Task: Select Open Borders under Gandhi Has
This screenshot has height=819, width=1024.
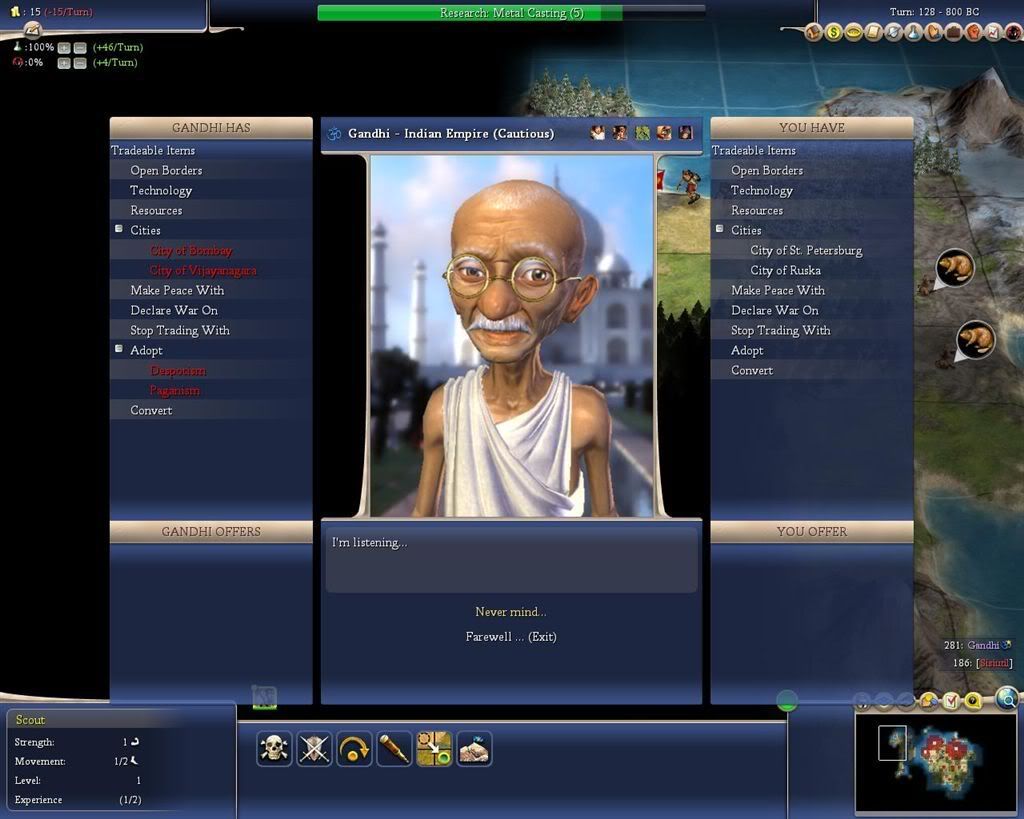Action: [x=166, y=170]
